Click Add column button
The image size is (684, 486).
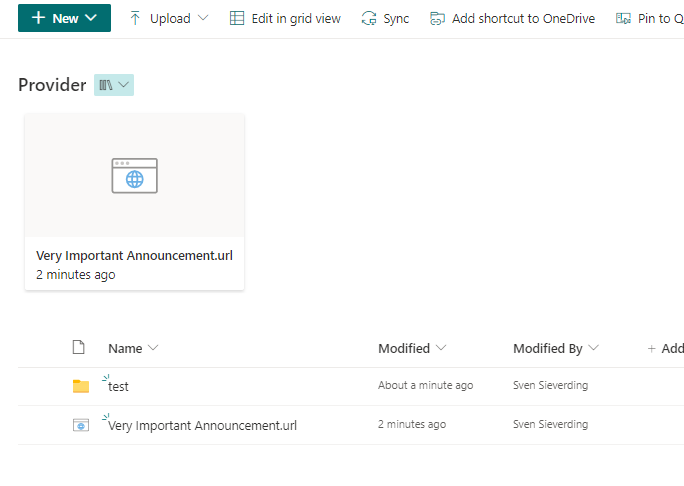pos(665,348)
